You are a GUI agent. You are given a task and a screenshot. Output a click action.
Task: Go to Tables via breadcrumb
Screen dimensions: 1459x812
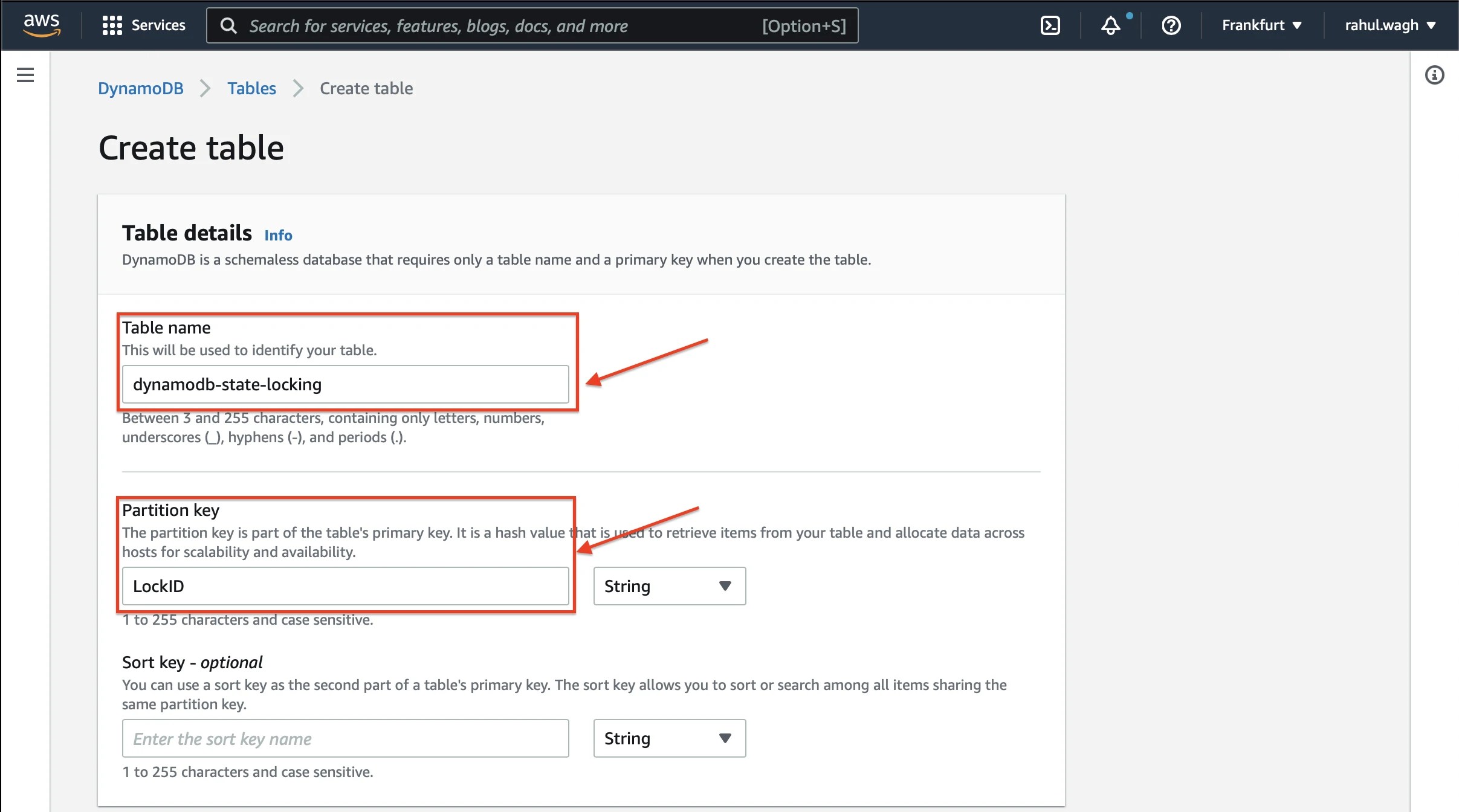tap(251, 88)
